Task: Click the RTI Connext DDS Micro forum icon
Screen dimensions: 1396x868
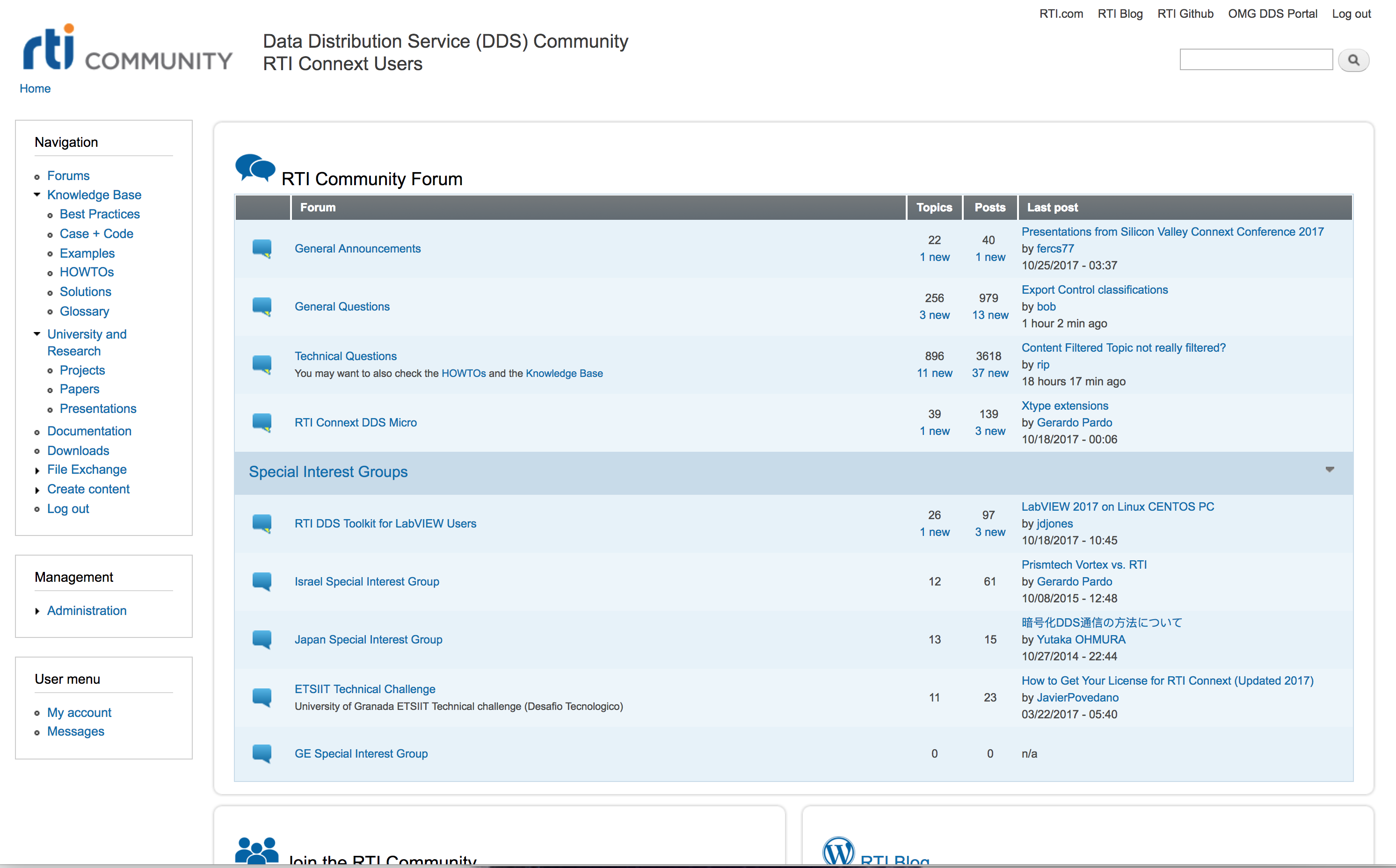Action: click(x=262, y=422)
